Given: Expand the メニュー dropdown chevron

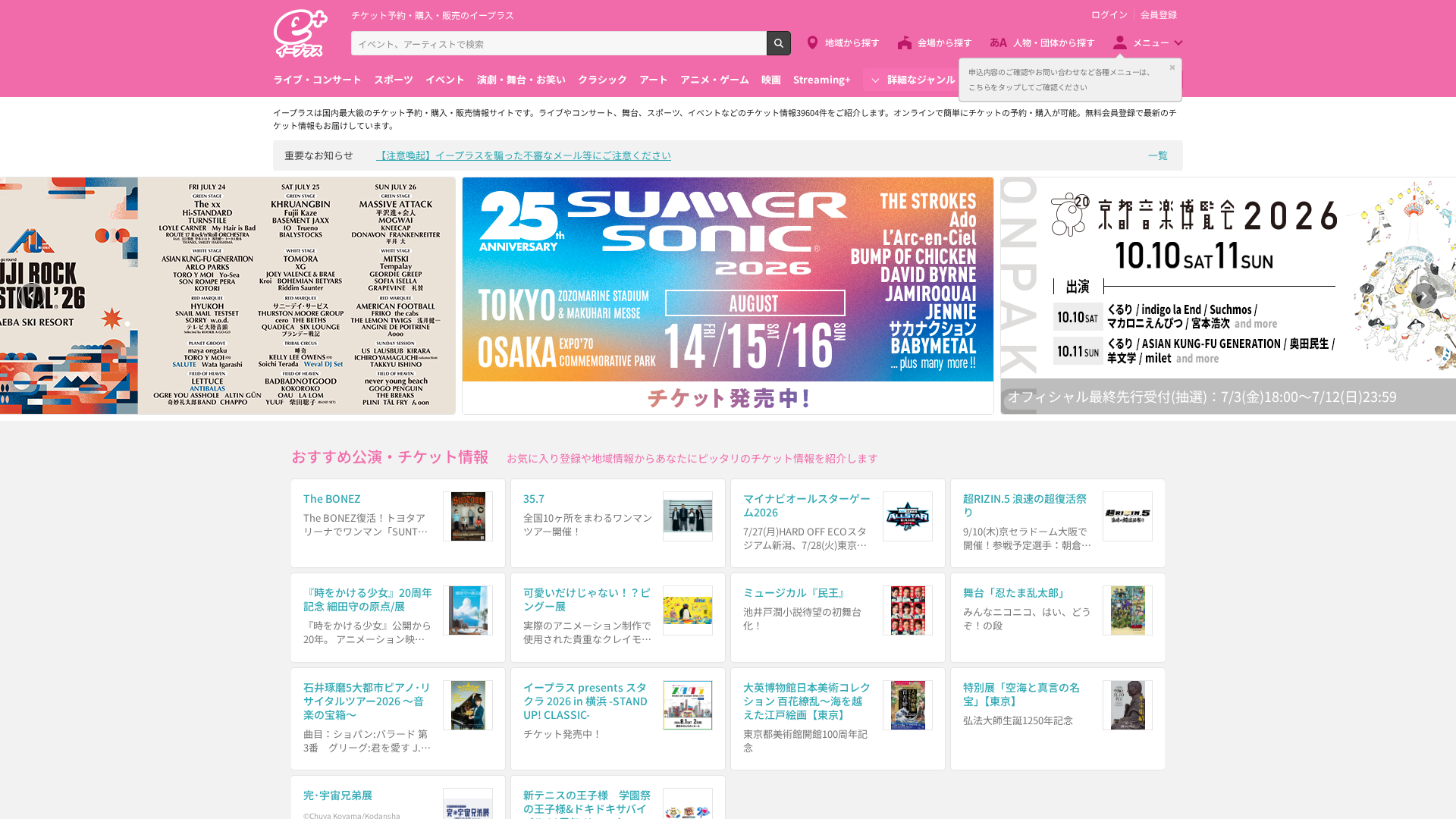Looking at the screenshot, I should (1178, 42).
